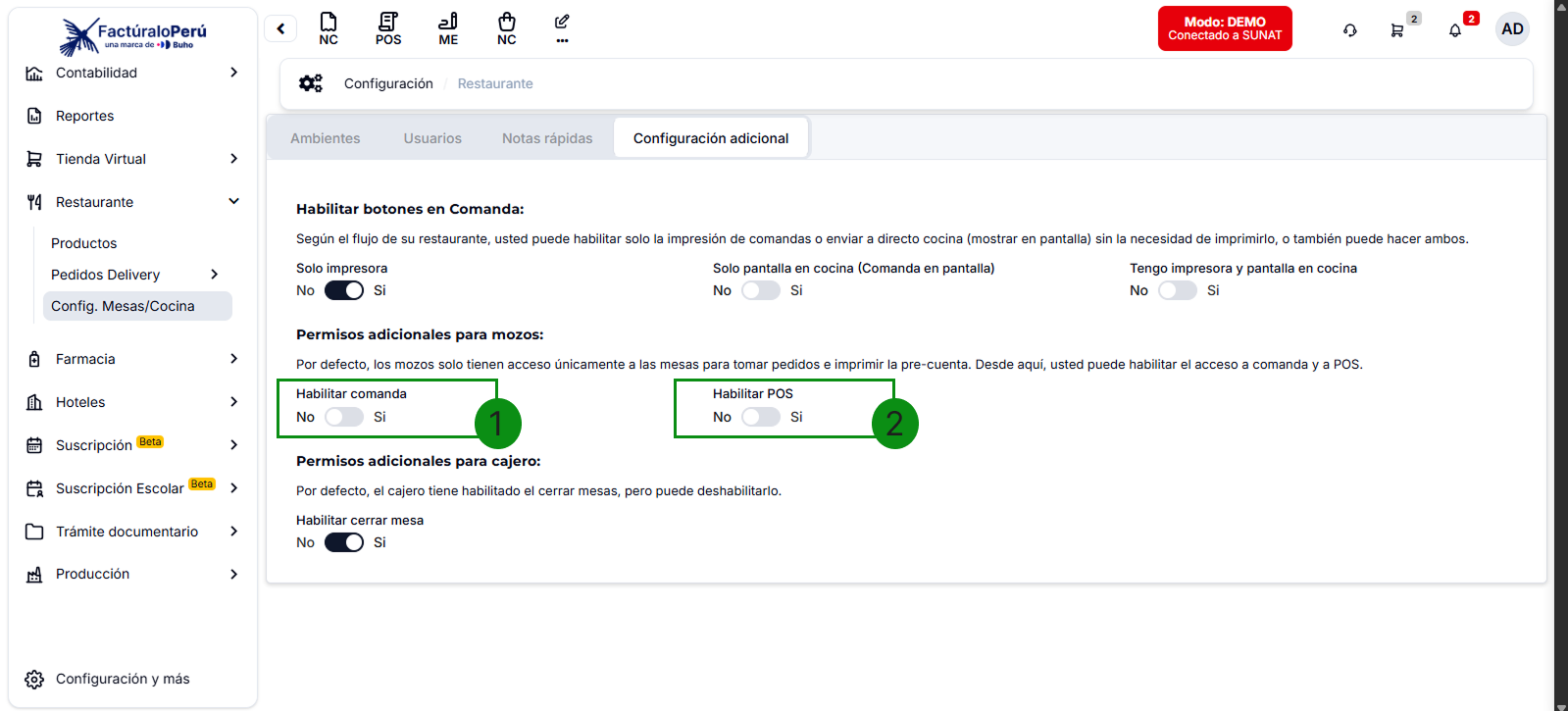Open the notifications bell icon
The width and height of the screenshot is (1568, 711).
pyautogui.click(x=1455, y=30)
